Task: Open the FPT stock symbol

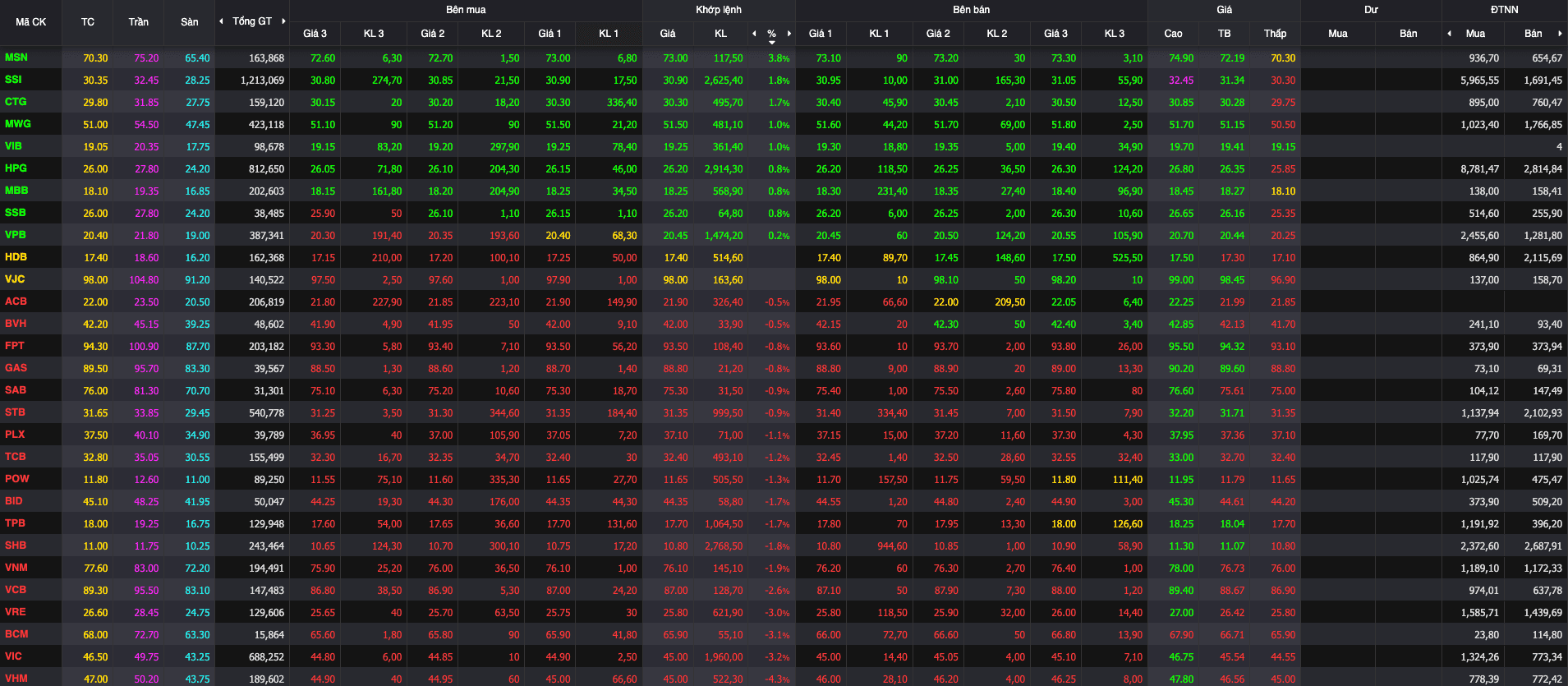Action: click(15, 346)
